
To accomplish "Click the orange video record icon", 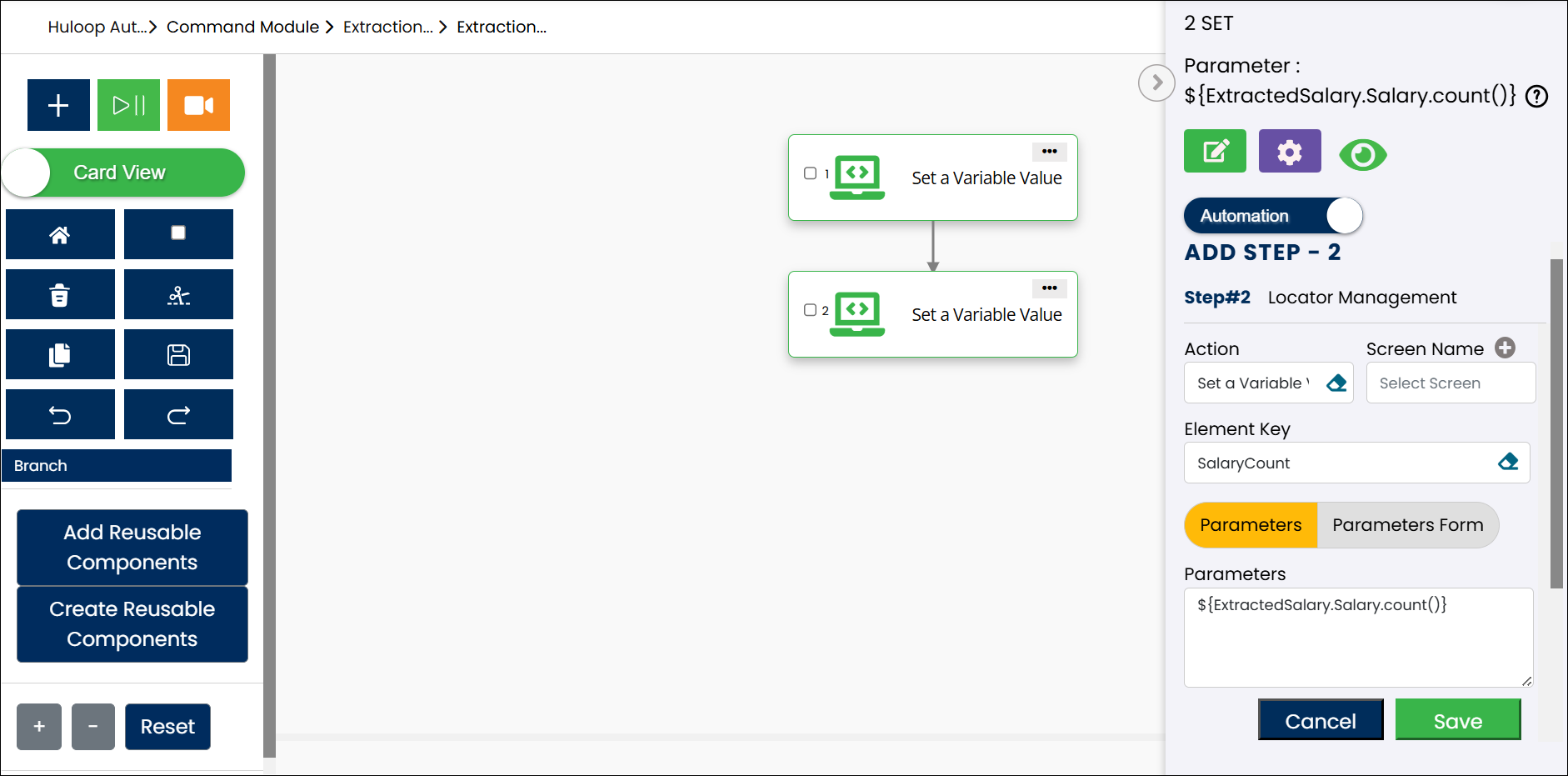I will point(198,105).
